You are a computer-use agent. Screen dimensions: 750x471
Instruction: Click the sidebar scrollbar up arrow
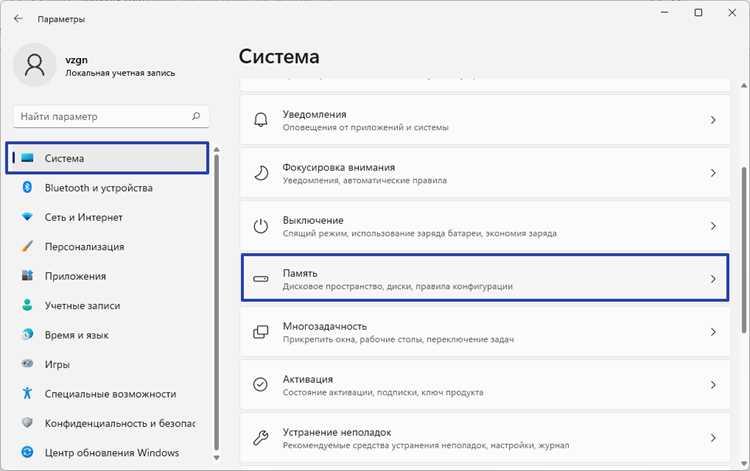216,150
